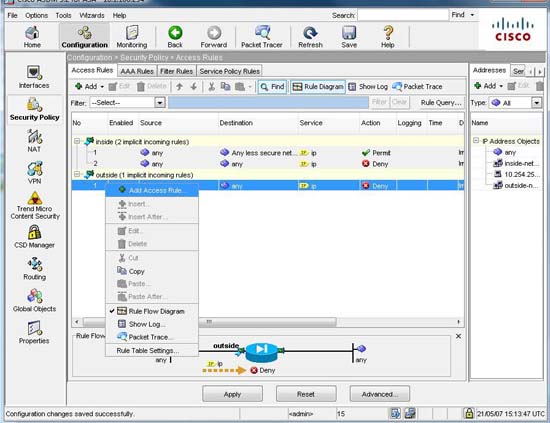Click the Advanced button
The height and width of the screenshot is (423, 550).
click(x=380, y=394)
